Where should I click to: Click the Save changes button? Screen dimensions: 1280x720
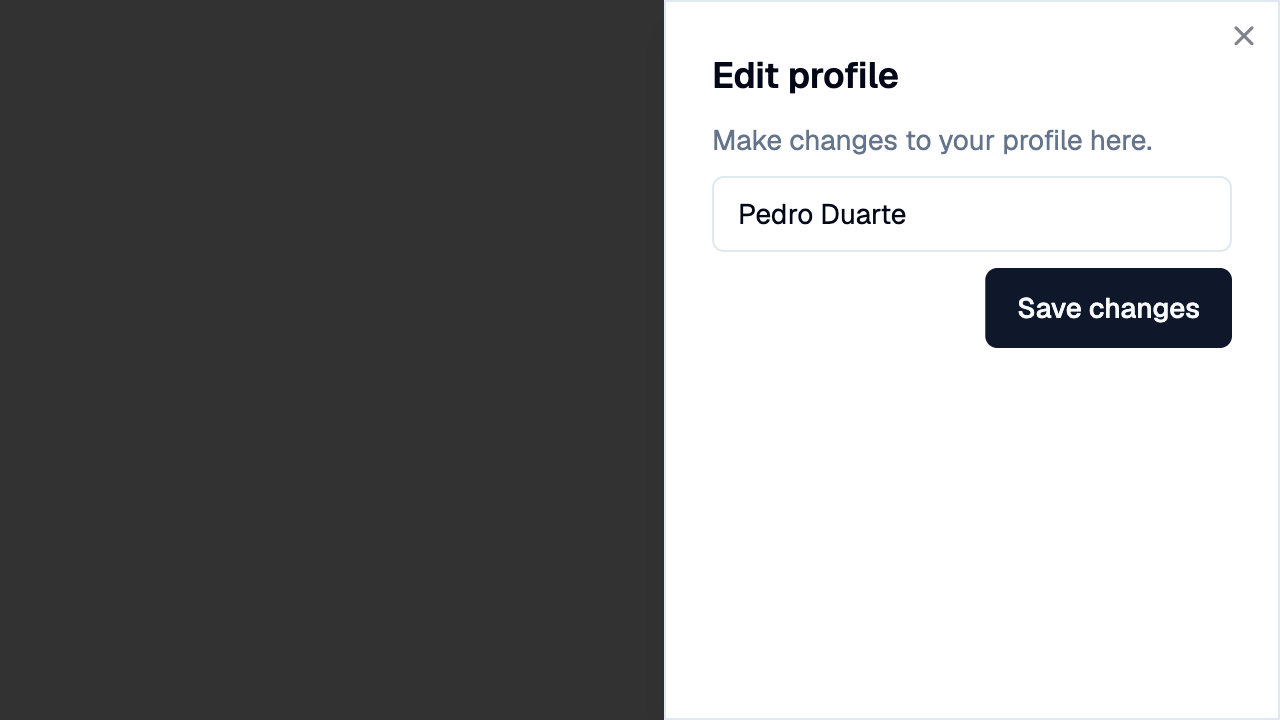pos(1108,308)
